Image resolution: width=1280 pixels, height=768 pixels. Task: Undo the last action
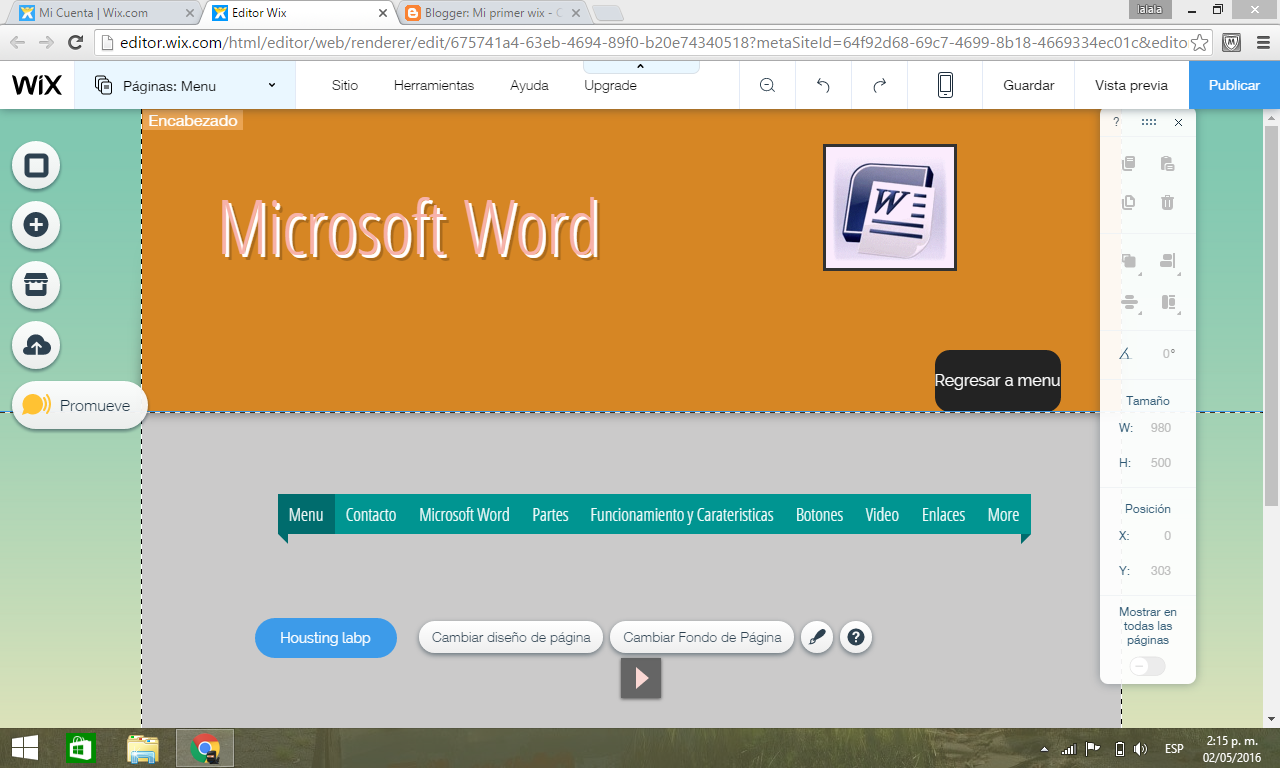(823, 85)
